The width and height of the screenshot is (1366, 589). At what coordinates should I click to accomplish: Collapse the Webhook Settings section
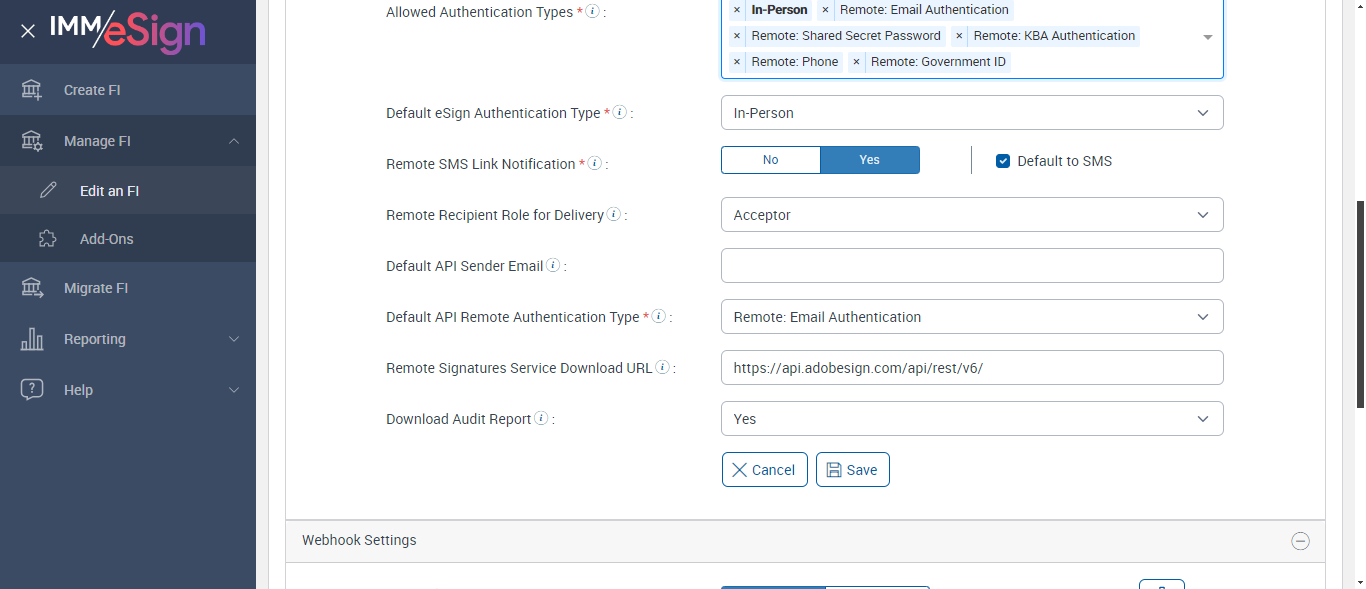point(1300,541)
